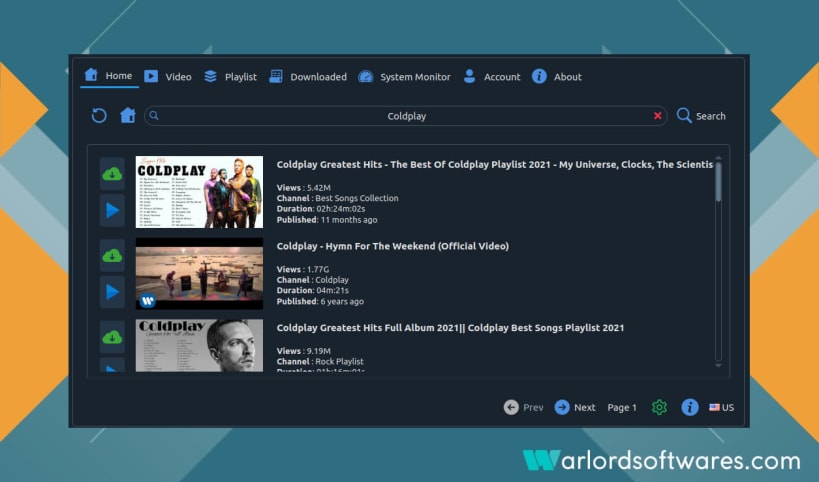Open the US region selector
This screenshot has width=819, height=482.
pyautogui.click(x=721, y=407)
